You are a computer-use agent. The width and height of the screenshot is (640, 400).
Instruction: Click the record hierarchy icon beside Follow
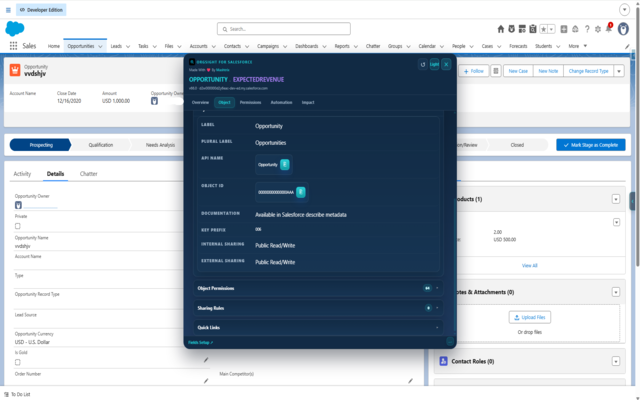click(x=496, y=71)
